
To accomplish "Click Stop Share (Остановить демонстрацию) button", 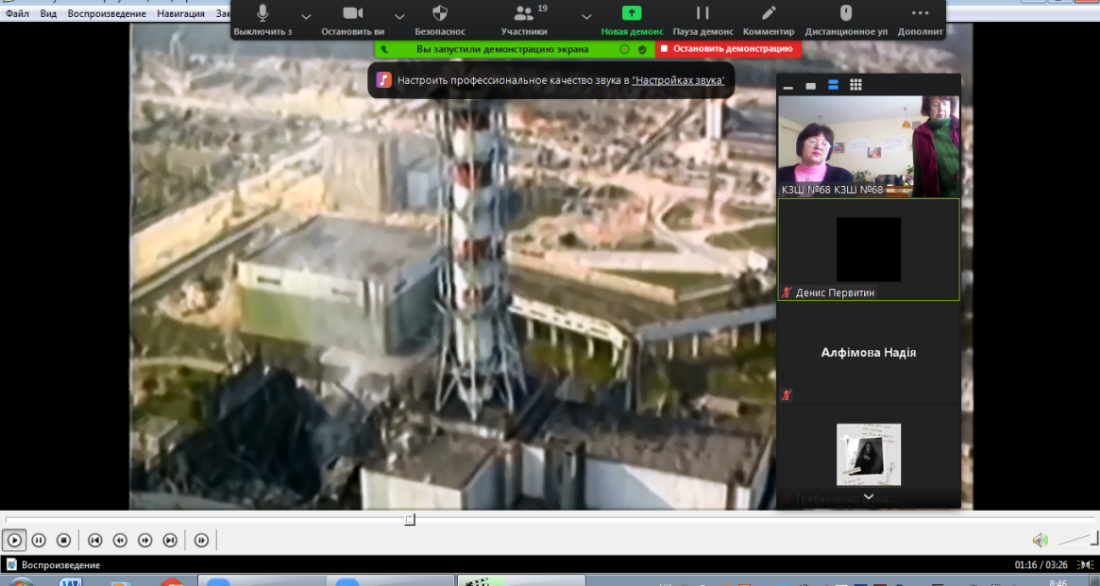I will (x=727, y=48).
